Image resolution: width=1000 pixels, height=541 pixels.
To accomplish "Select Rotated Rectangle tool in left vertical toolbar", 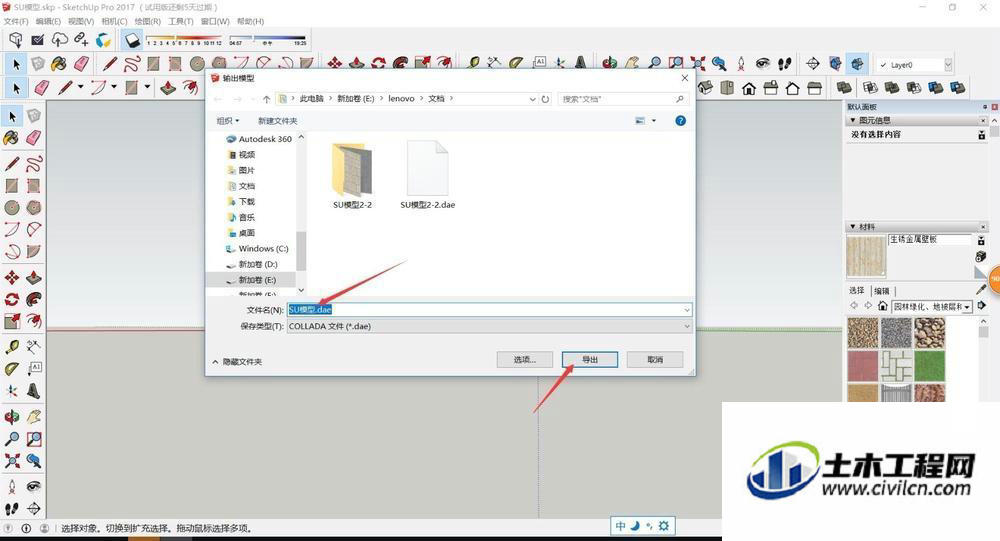I will (34, 186).
